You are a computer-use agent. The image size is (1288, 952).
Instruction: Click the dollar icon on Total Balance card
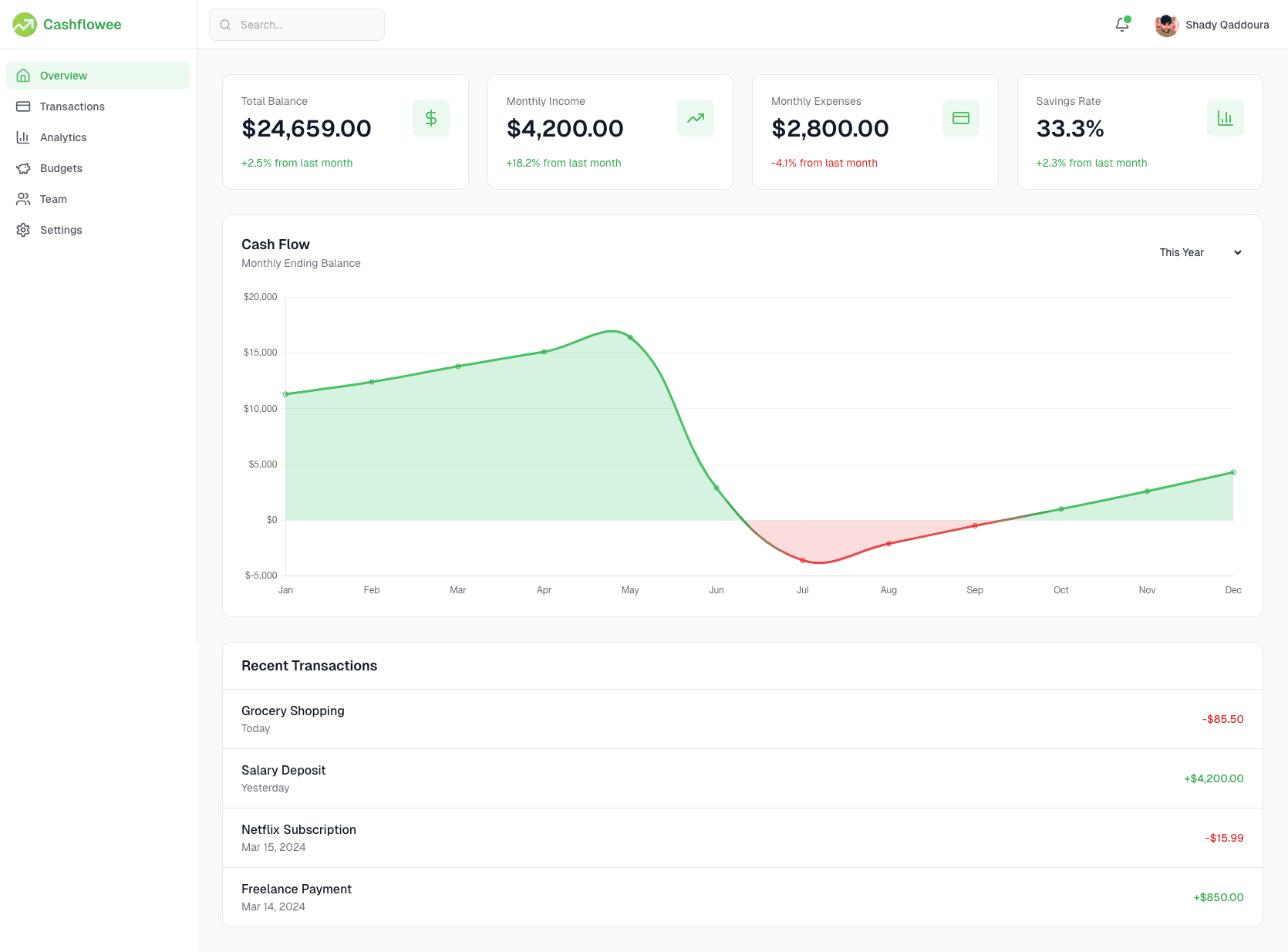pyautogui.click(x=430, y=117)
